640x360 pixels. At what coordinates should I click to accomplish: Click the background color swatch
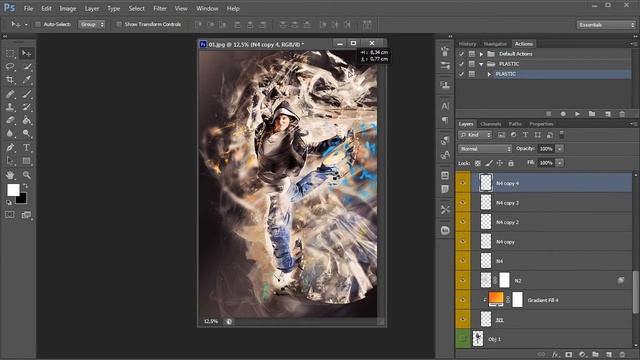click(x=22, y=199)
